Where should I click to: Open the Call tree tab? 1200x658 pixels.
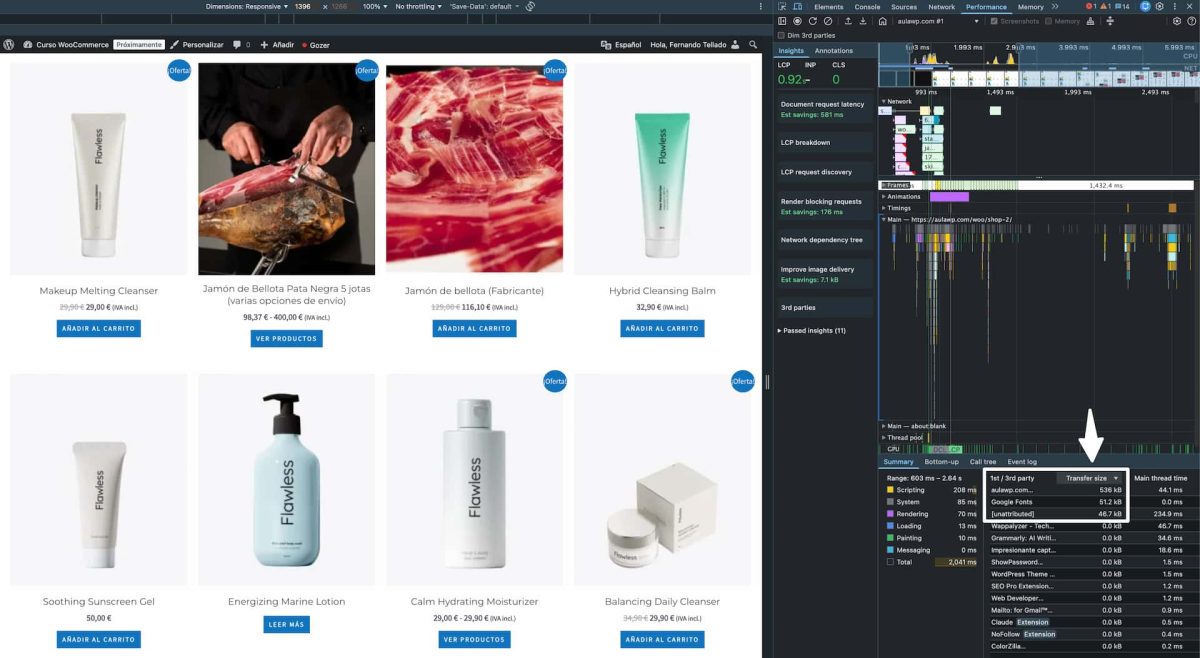(983, 461)
